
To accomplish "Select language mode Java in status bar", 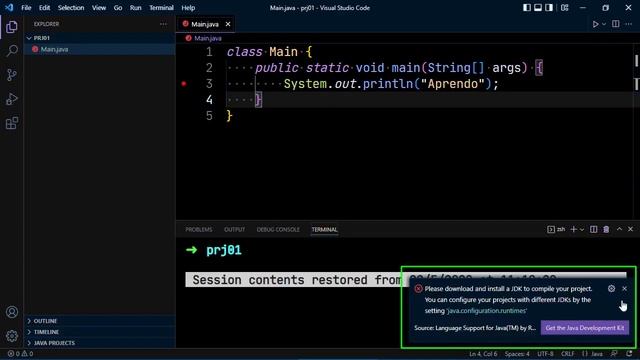I will [596, 354].
